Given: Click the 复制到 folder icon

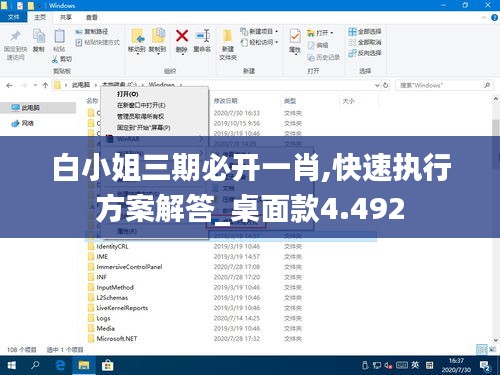Looking at the screenshot, I should coord(158,36).
